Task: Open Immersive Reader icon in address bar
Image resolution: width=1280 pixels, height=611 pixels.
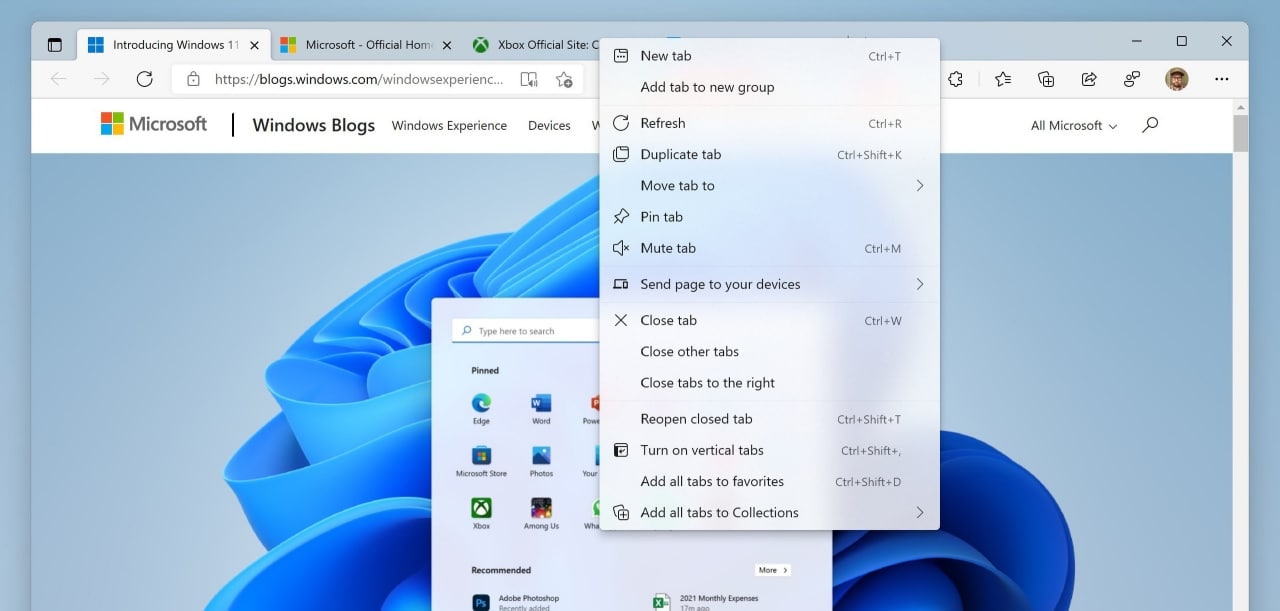Action: (x=529, y=79)
